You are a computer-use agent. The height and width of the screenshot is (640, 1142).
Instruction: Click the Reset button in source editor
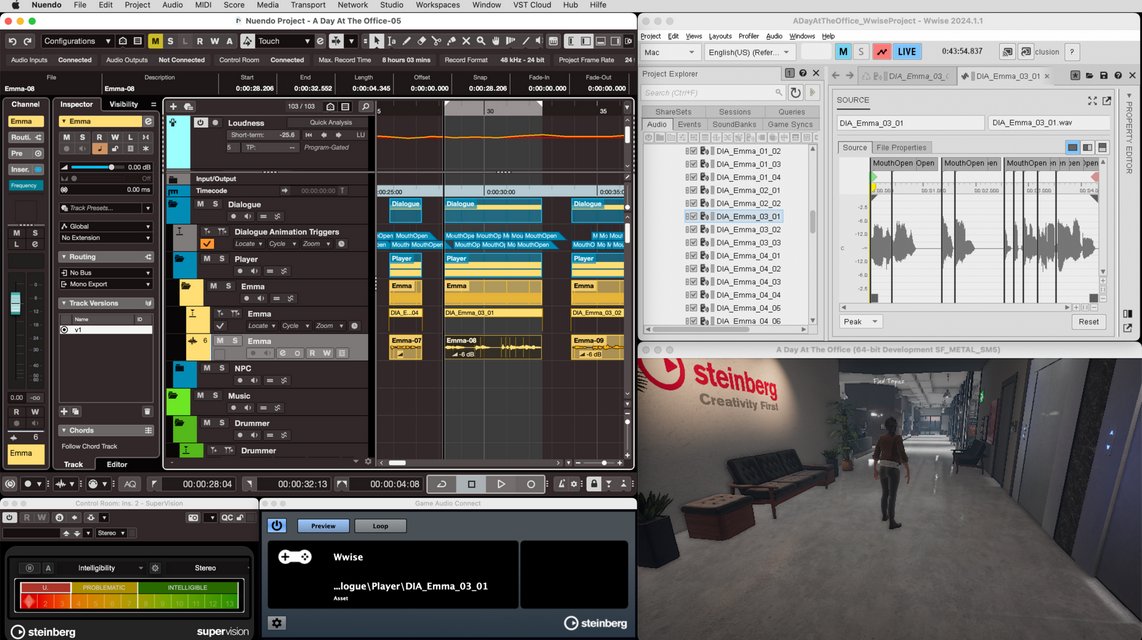click(x=1088, y=322)
